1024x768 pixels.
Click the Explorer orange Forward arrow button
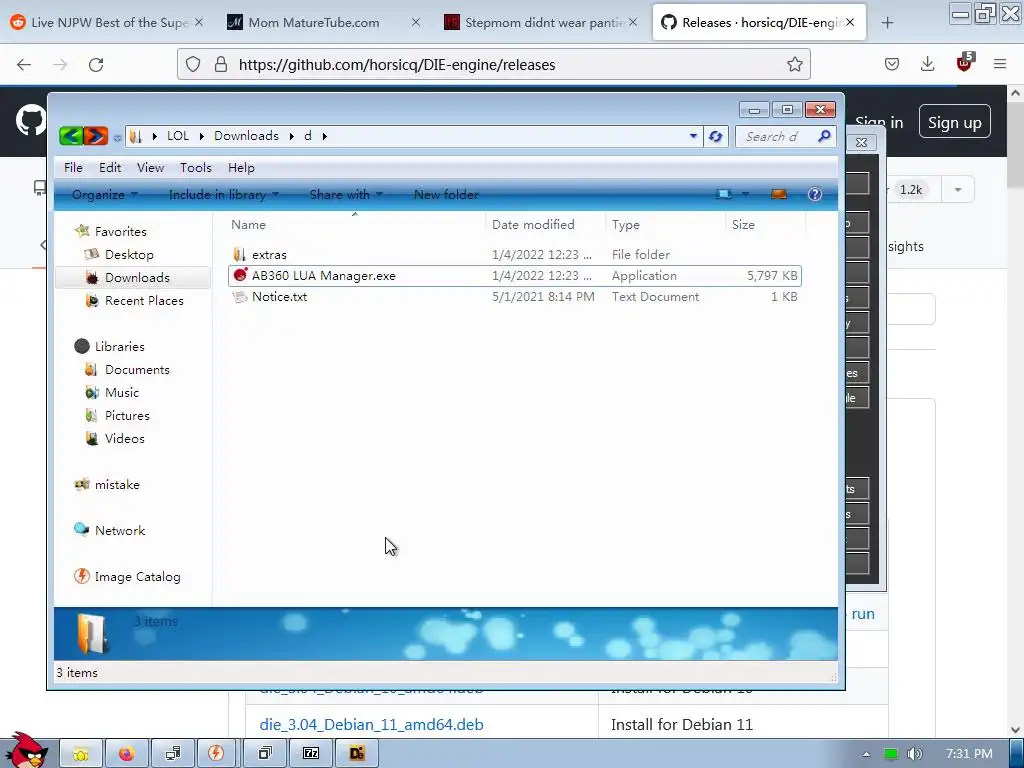point(95,136)
